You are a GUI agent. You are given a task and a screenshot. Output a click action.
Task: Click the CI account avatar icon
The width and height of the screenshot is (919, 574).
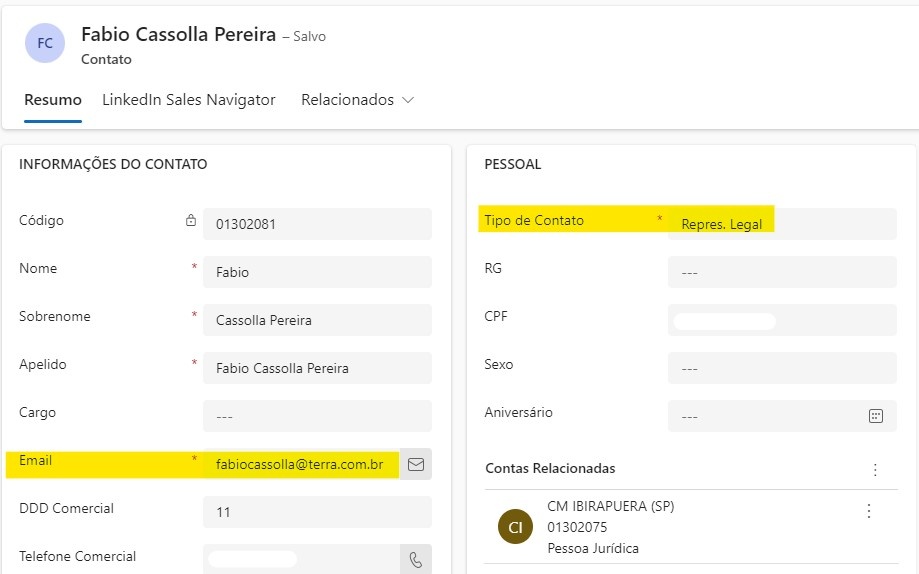pos(515,527)
